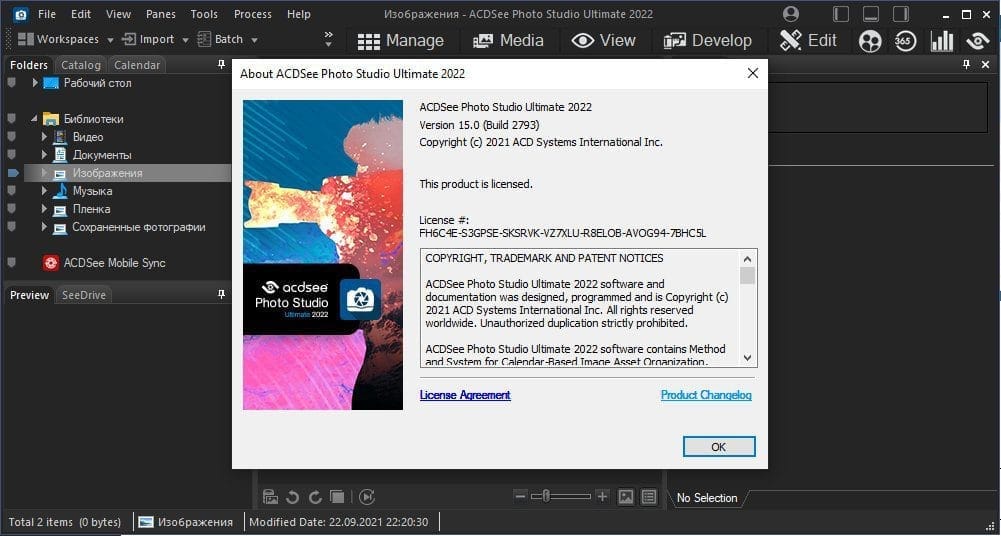Rotate left using the bottom toolbar icon
Image resolution: width=1001 pixels, height=536 pixels.
coord(292,496)
